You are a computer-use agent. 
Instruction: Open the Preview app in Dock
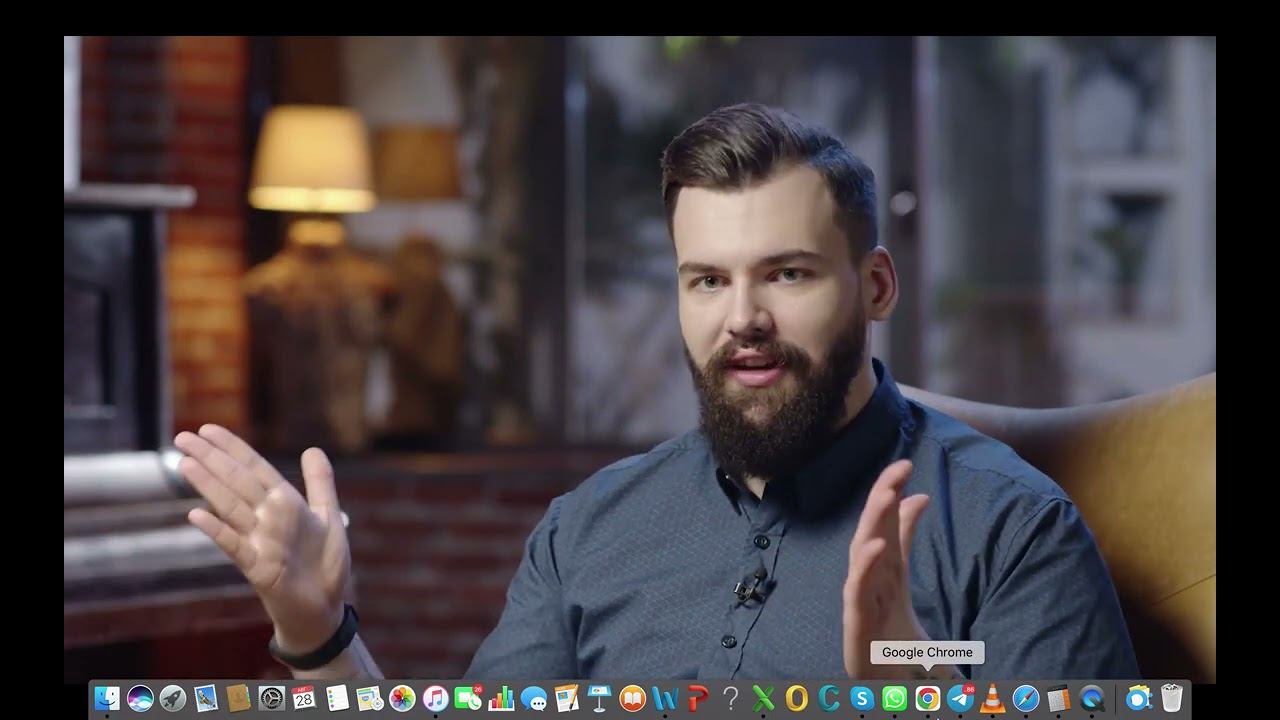click(x=369, y=698)
